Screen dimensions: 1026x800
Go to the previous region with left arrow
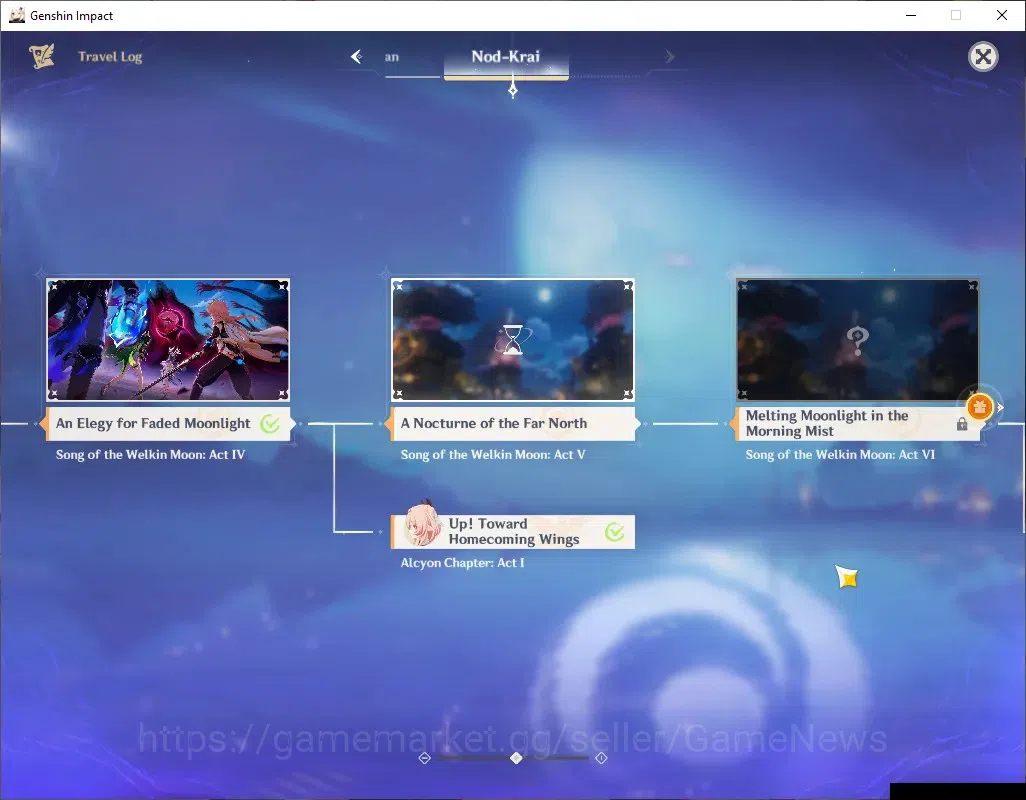click(357, 57)
